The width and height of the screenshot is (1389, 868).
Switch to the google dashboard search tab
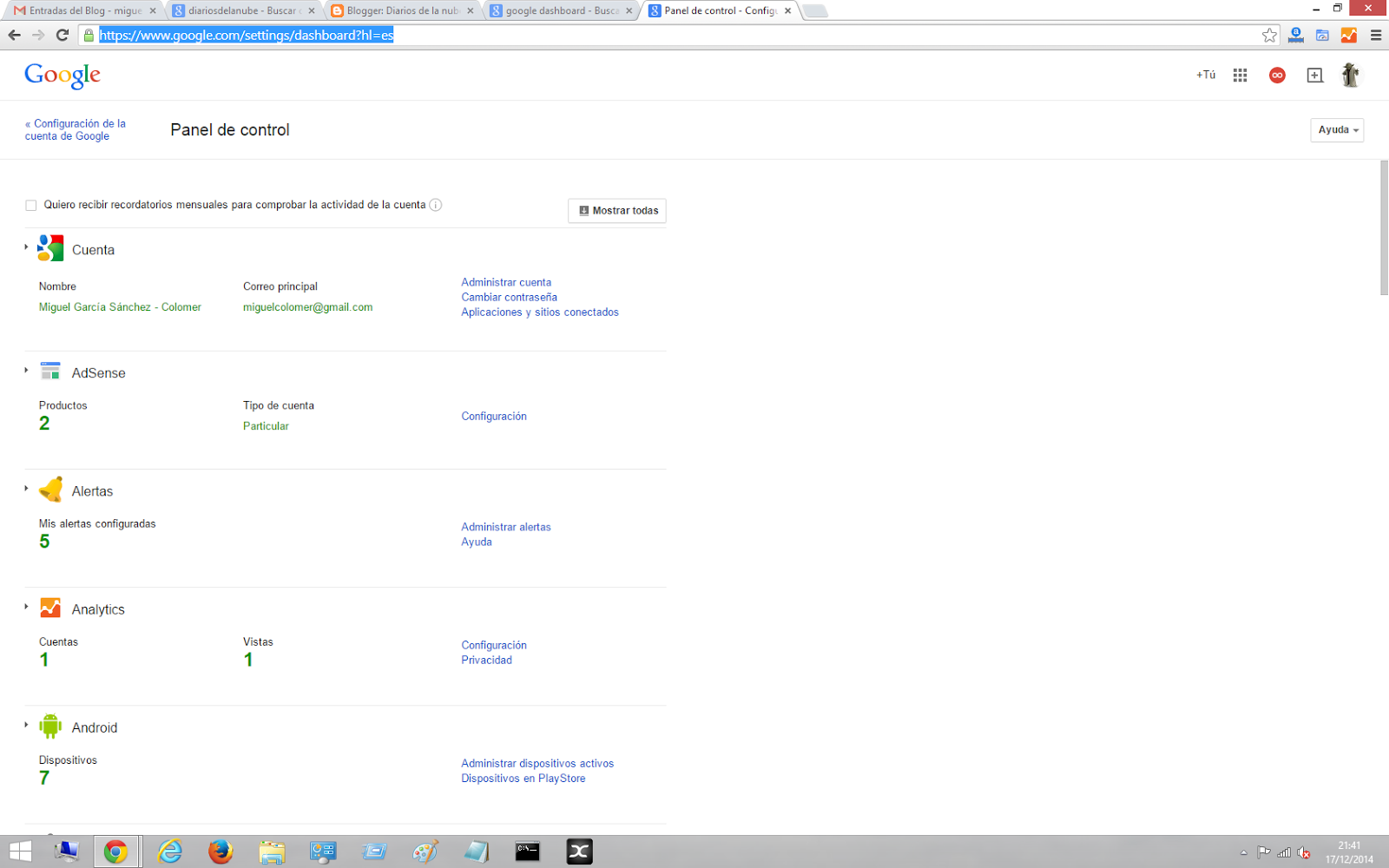tap(561, 10)
